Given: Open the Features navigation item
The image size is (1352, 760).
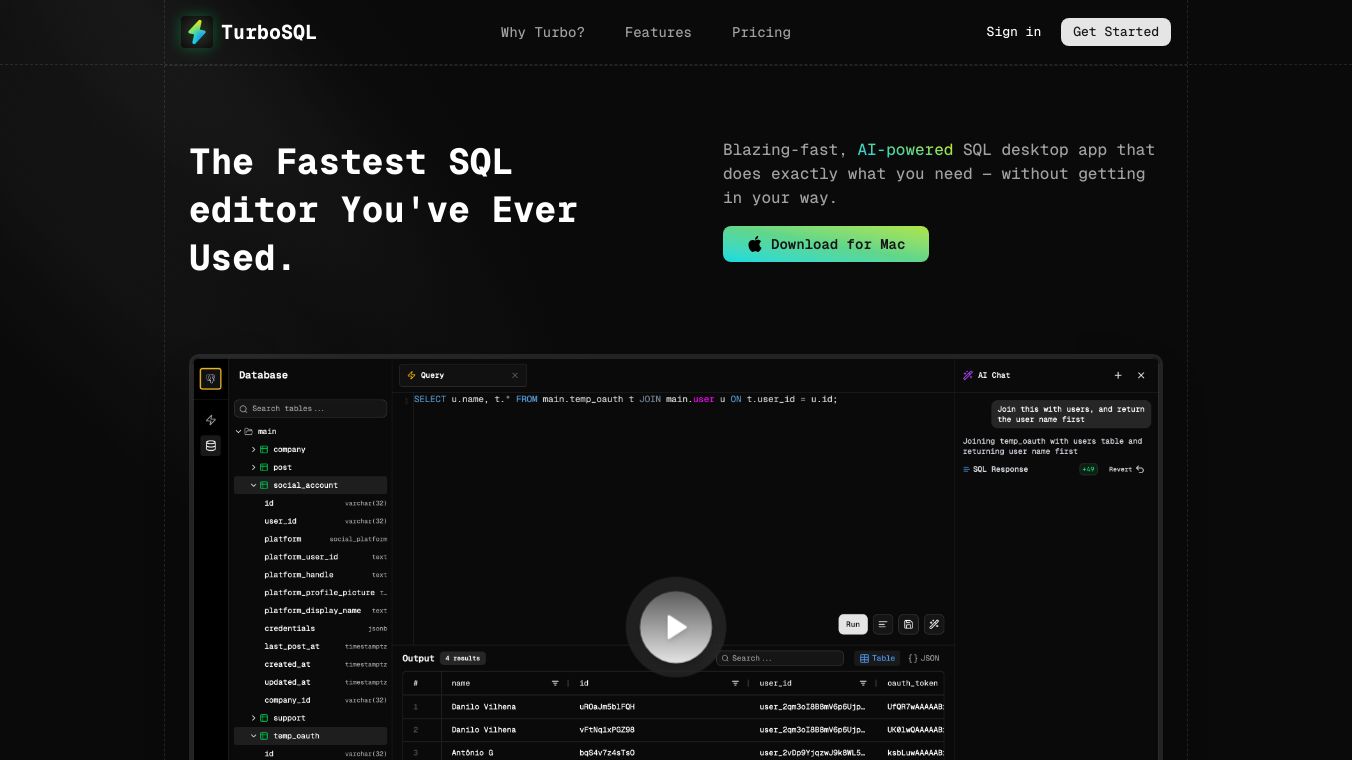Looking at the screenshot, I should pyautogui.click(x=658, y=32).
